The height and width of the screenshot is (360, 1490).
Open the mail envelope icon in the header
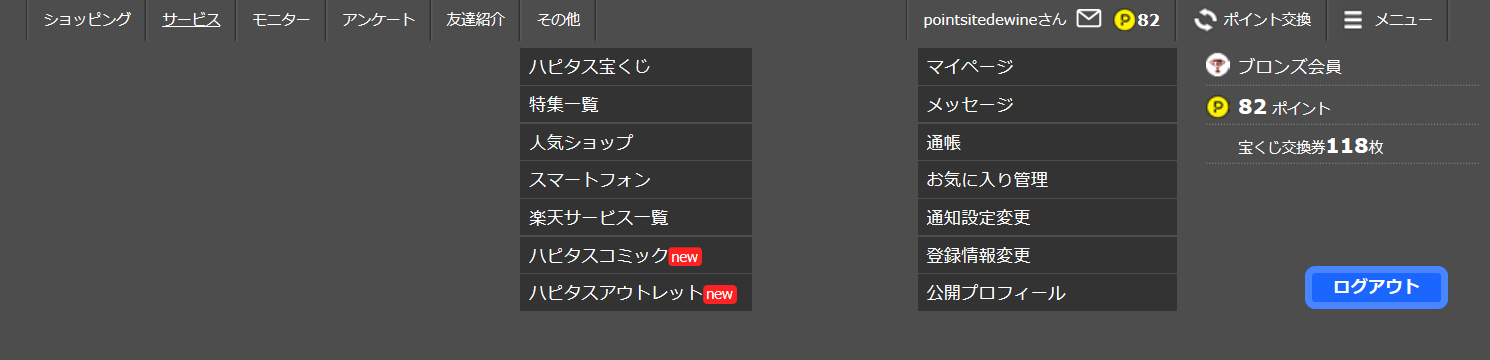1089,18
